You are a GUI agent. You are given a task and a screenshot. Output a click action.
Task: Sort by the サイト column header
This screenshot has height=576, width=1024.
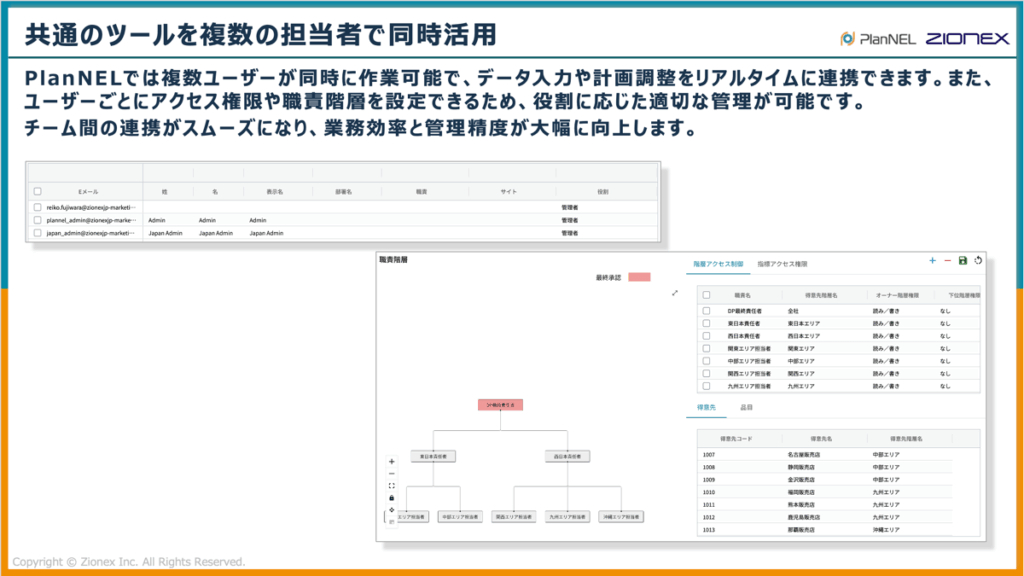509,191
